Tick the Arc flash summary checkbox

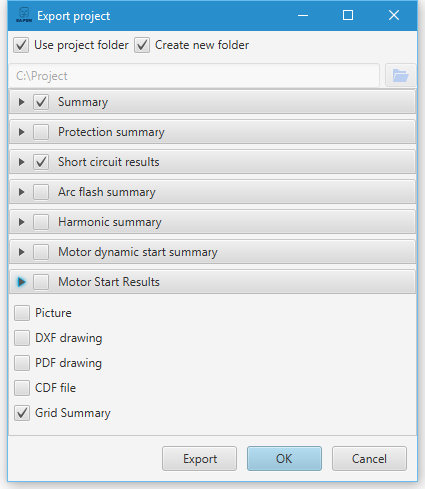pos(41,192)
